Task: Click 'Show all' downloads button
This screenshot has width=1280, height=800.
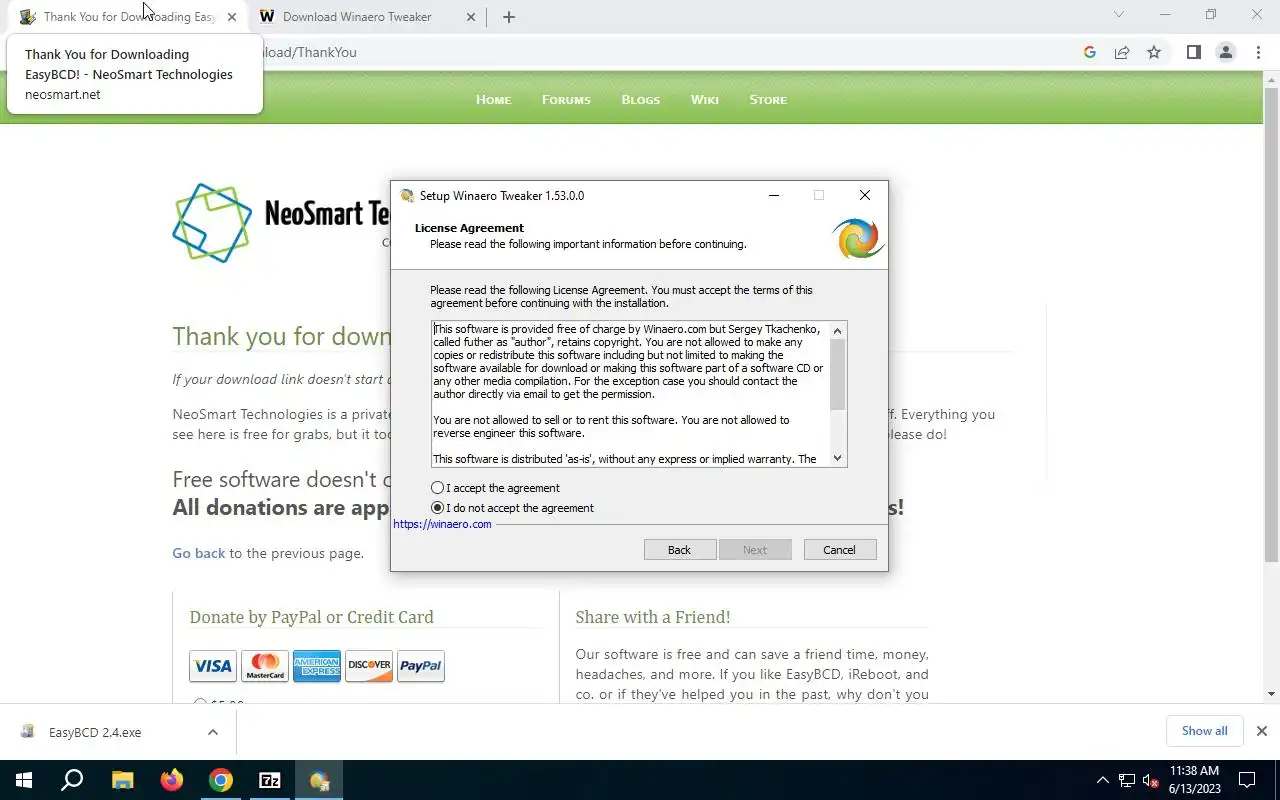Action: tap(1204, 731)
